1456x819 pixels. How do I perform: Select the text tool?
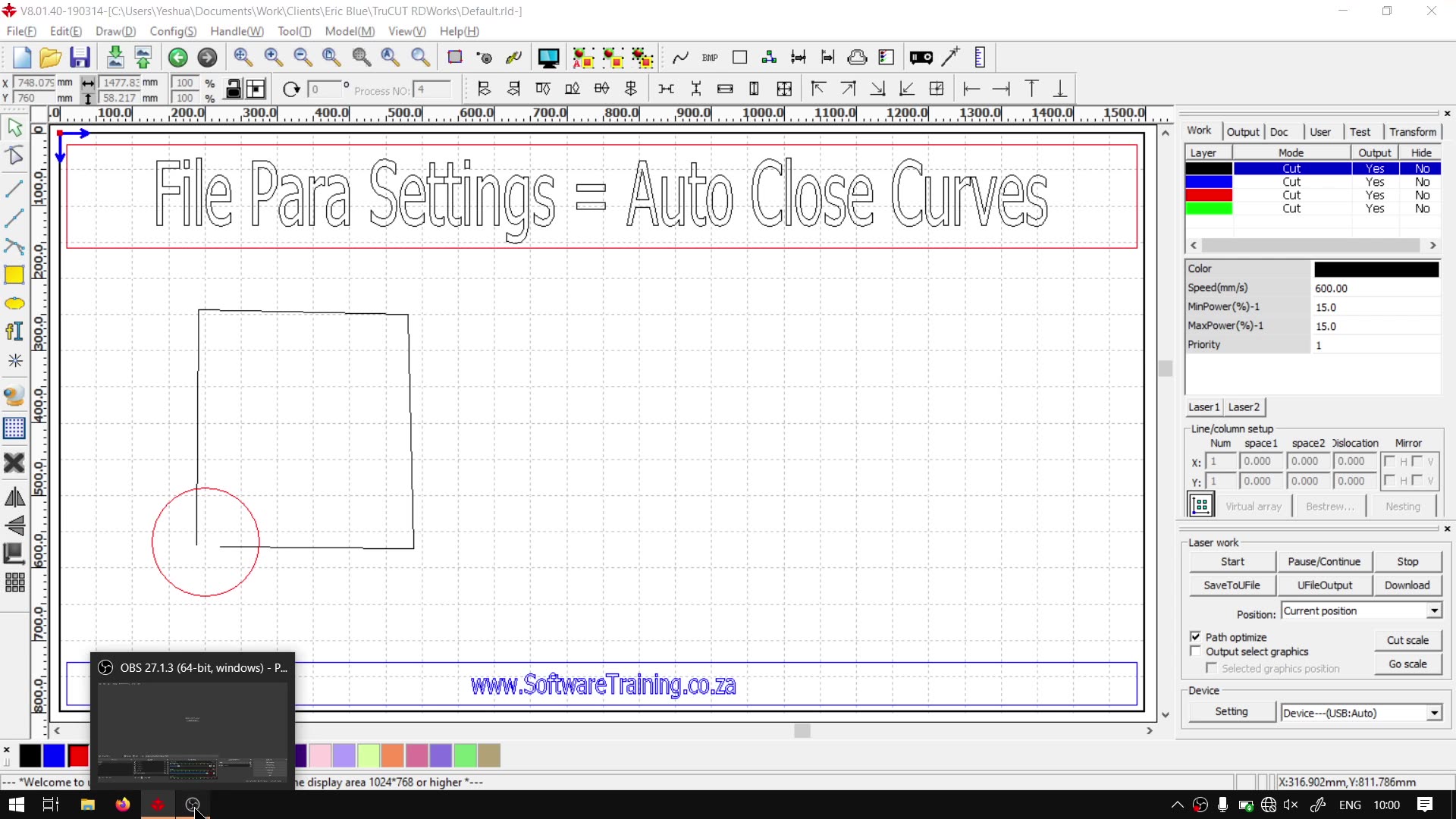tap(14, 331)
